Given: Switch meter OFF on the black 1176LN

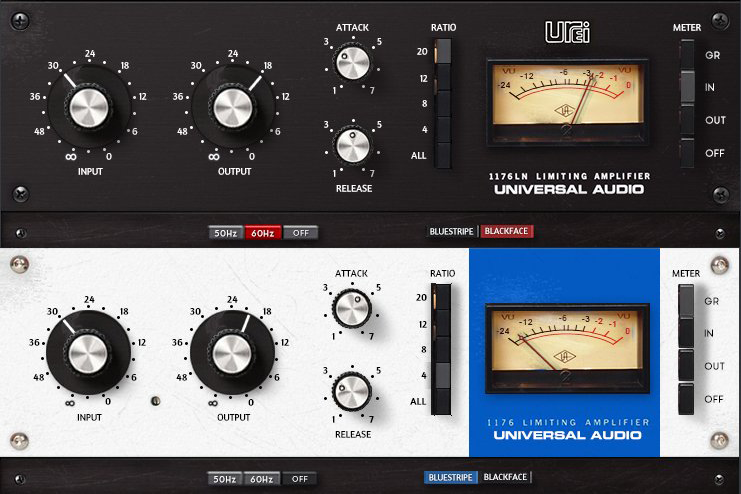Looking at the screenshot, I should pyautogui.click(x=687, y=153).
